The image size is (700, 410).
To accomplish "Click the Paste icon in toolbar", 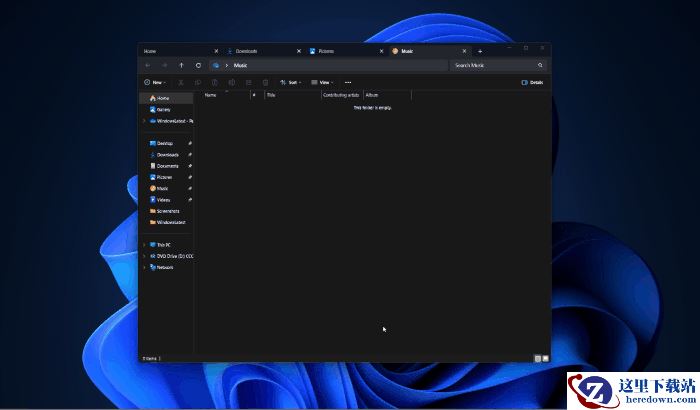I will tap(215, 83).
